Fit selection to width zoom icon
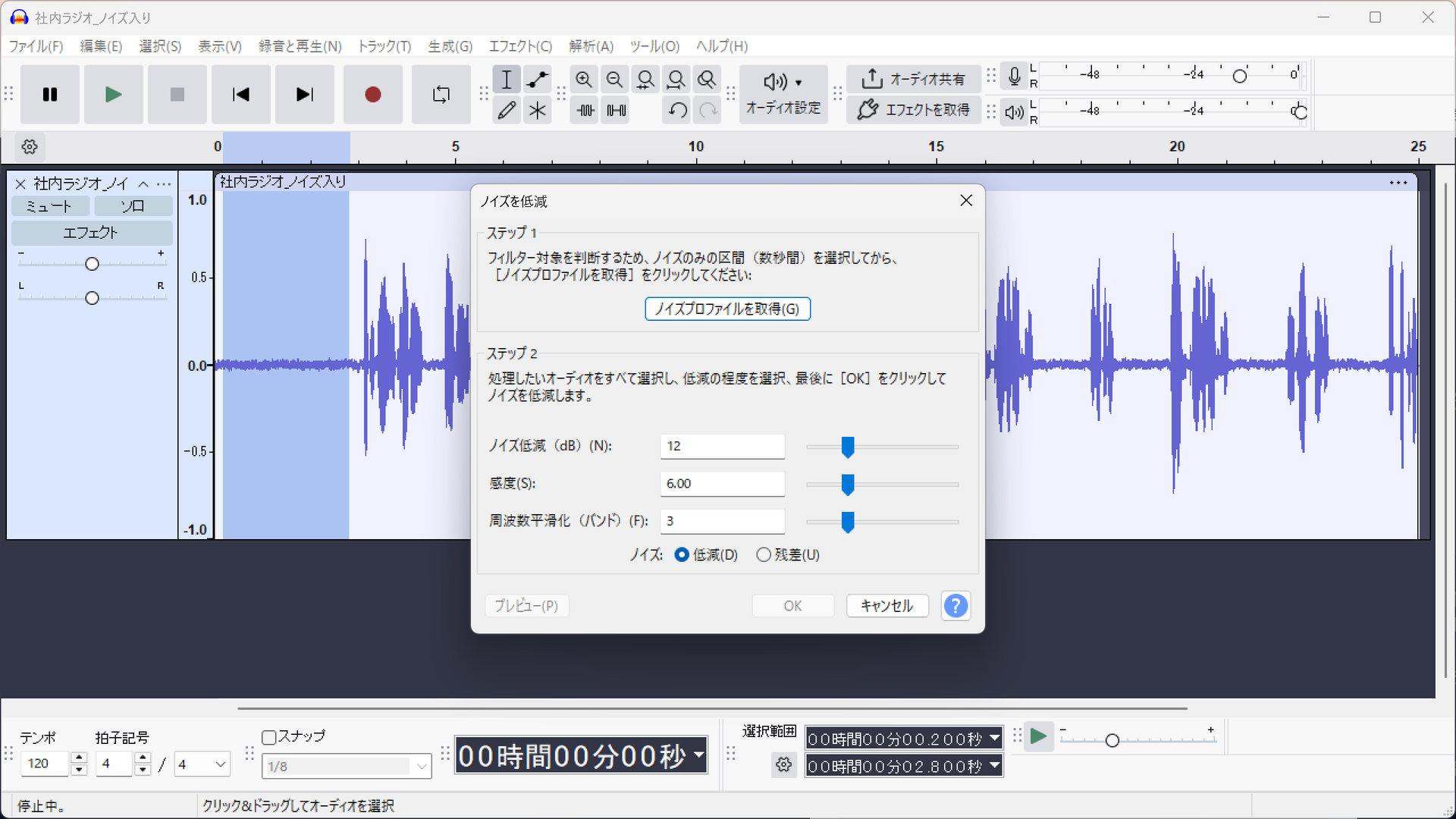Viewport: 1456px width, 819px height. click(645, 79)
